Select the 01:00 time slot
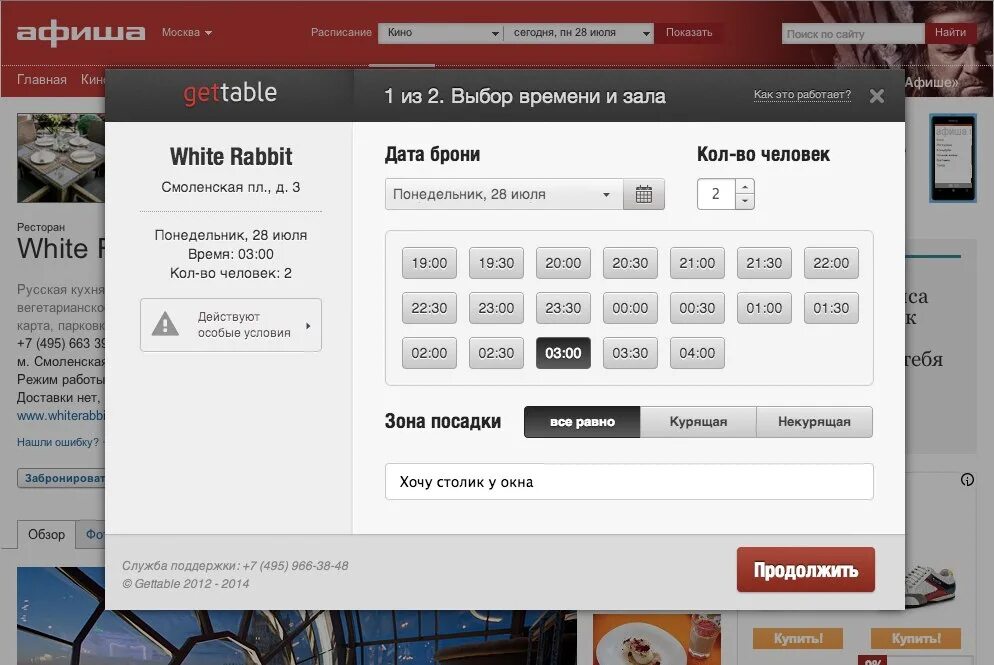The image size is (994, 665). [x=764, y=308]
